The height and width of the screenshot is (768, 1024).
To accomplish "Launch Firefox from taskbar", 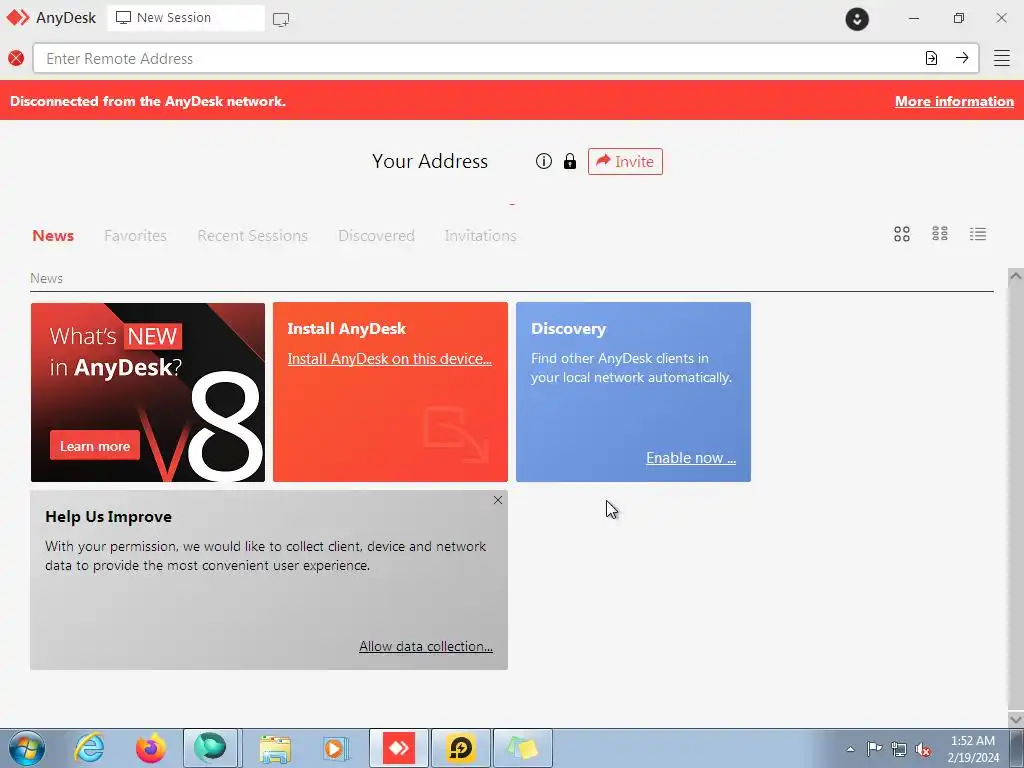I will 151,748.
